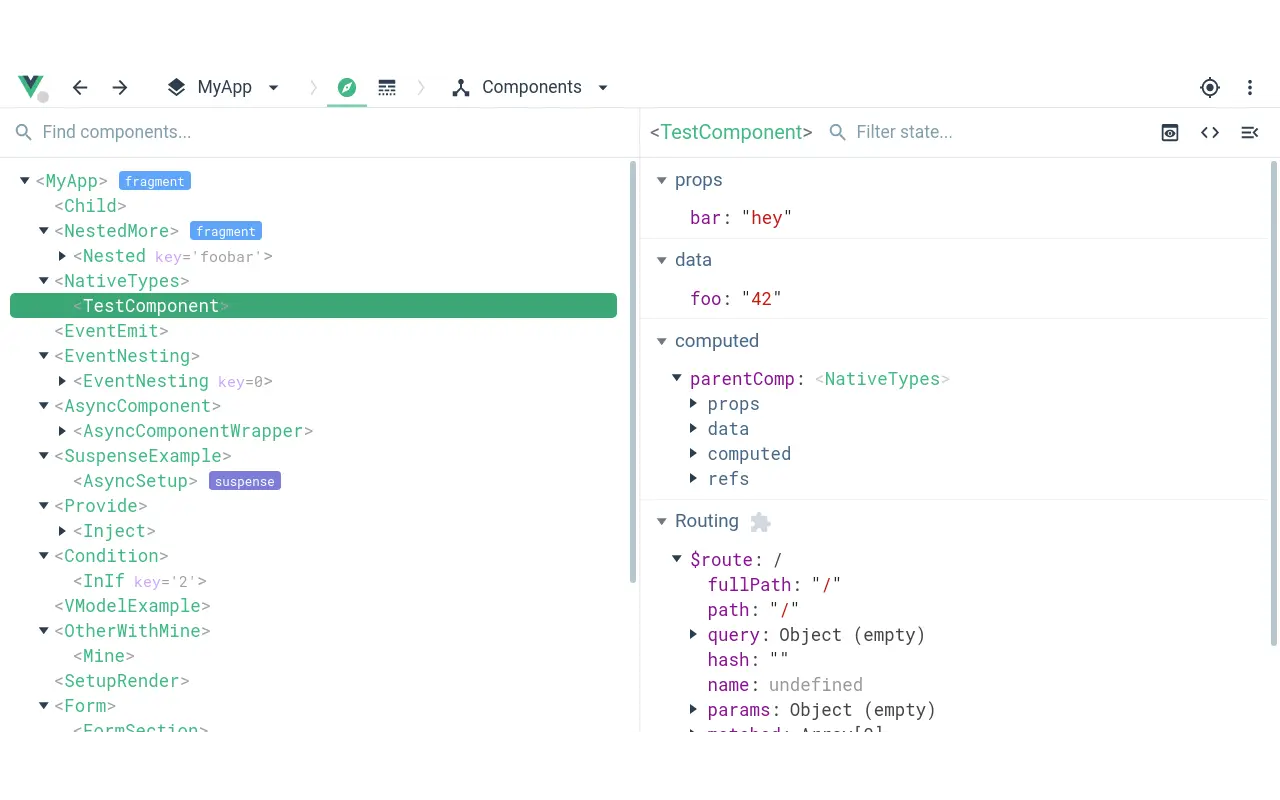Collapse the props section

[x=662, y=180]
